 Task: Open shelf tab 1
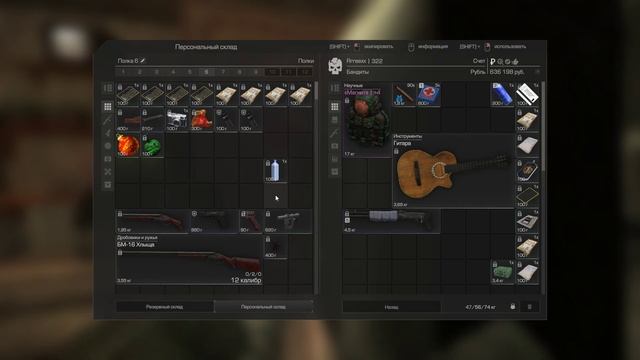124,72
